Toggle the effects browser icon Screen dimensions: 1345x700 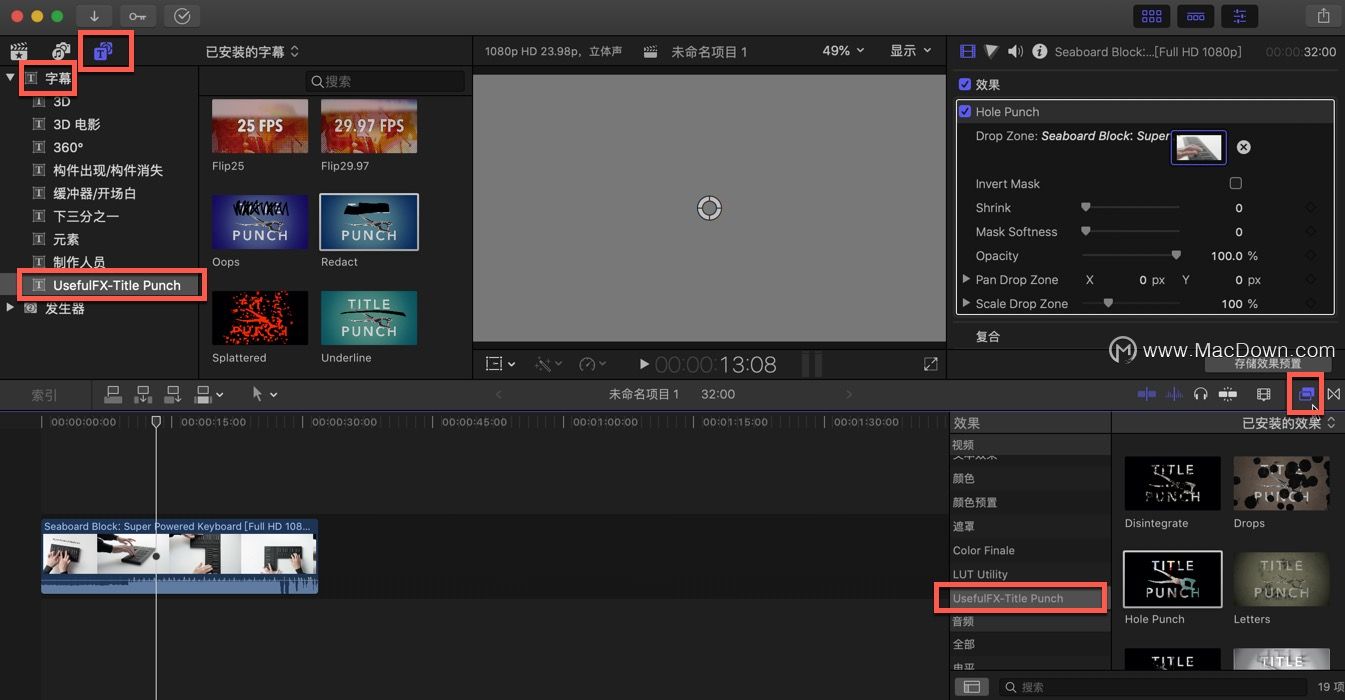pos(1306,395)
